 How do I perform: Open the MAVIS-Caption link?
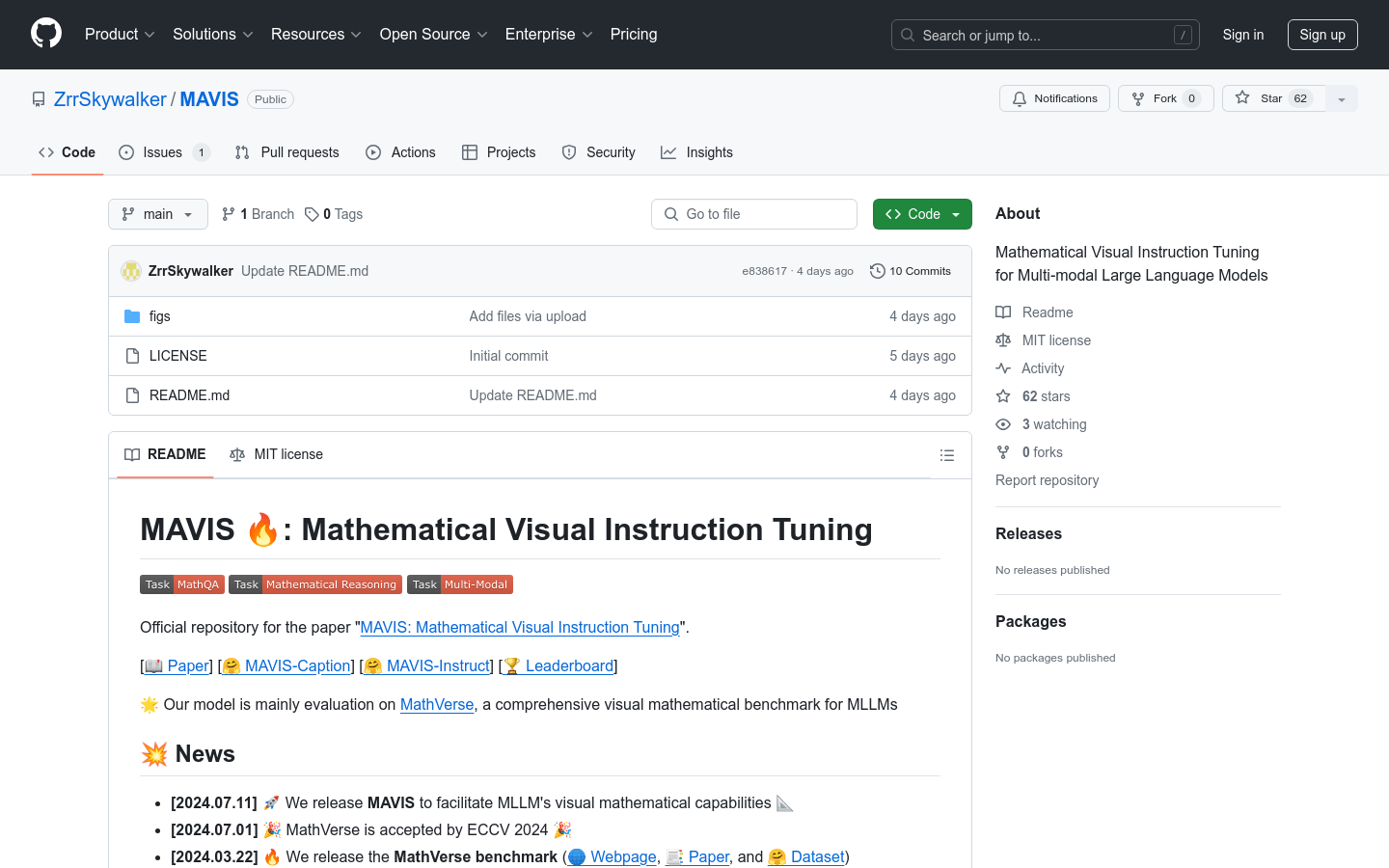coord(286,665)
